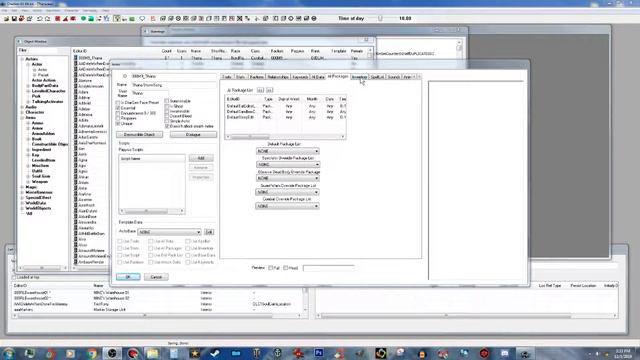This screenshot has height=360, width=640.
Task: Click the left arrow button beside AI Package List
Action: click(x=260, y=90)
